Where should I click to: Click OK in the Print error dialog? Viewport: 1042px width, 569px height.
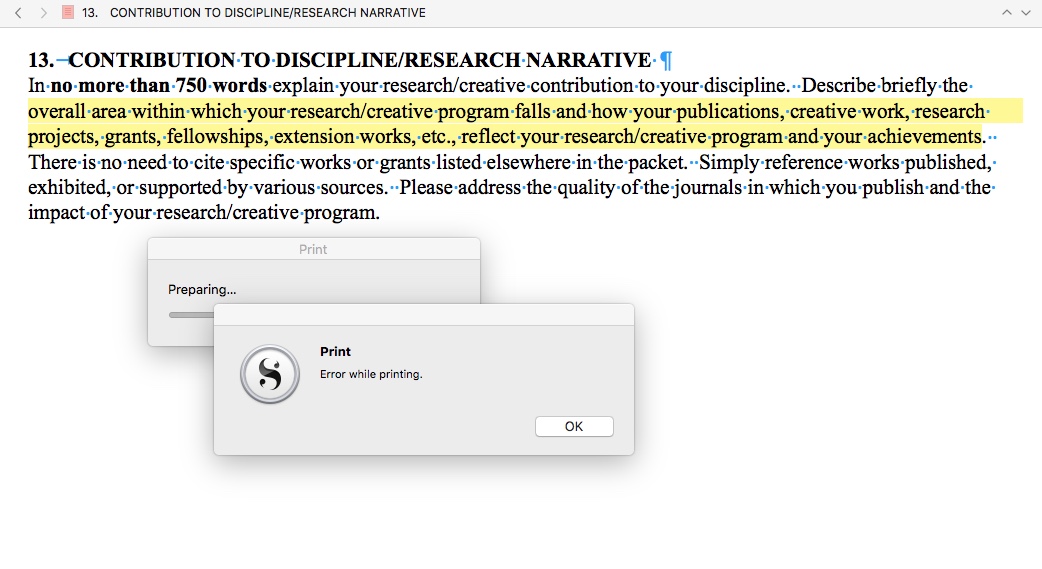[x=574, y=427]
